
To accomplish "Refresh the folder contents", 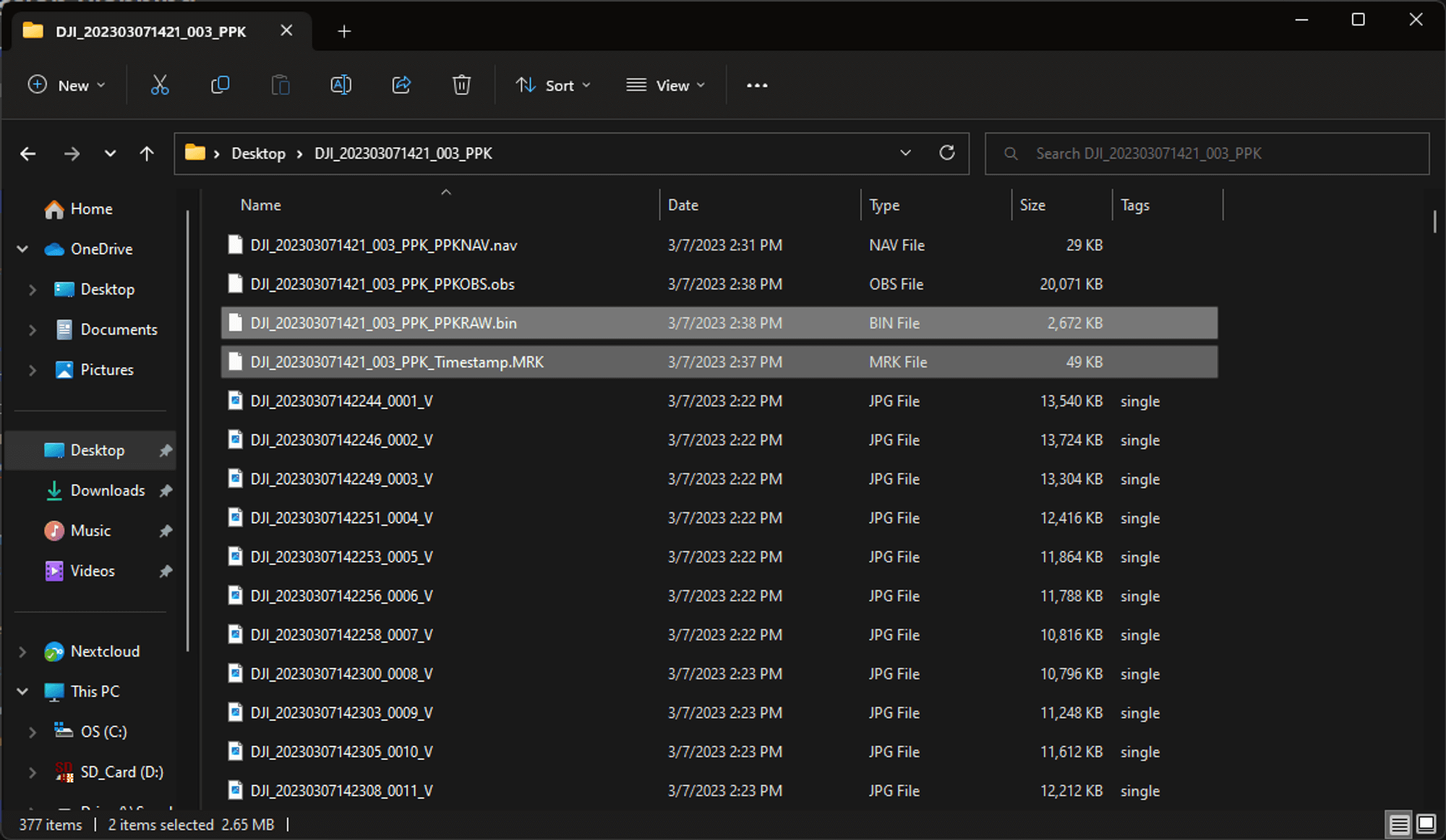I will pyautogui.click(x=948, y=153).
